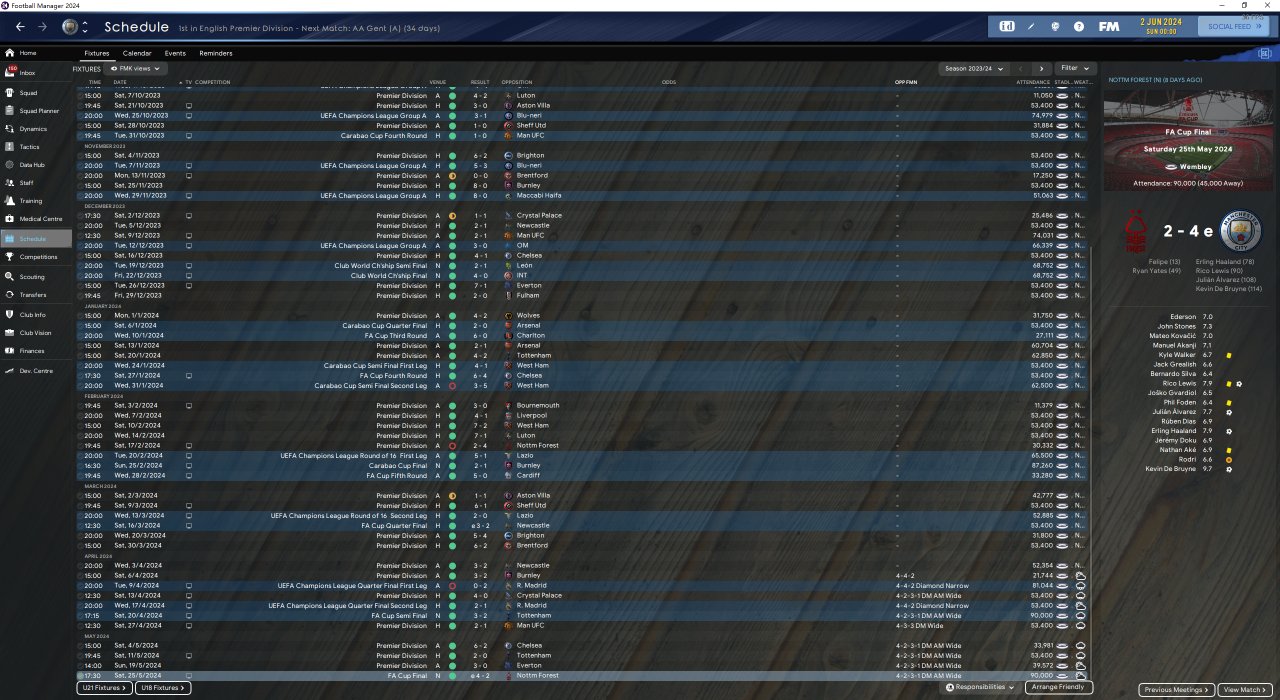Click the Manchester City badge in header
1280x700 pixels.
(x=69, y=26)
